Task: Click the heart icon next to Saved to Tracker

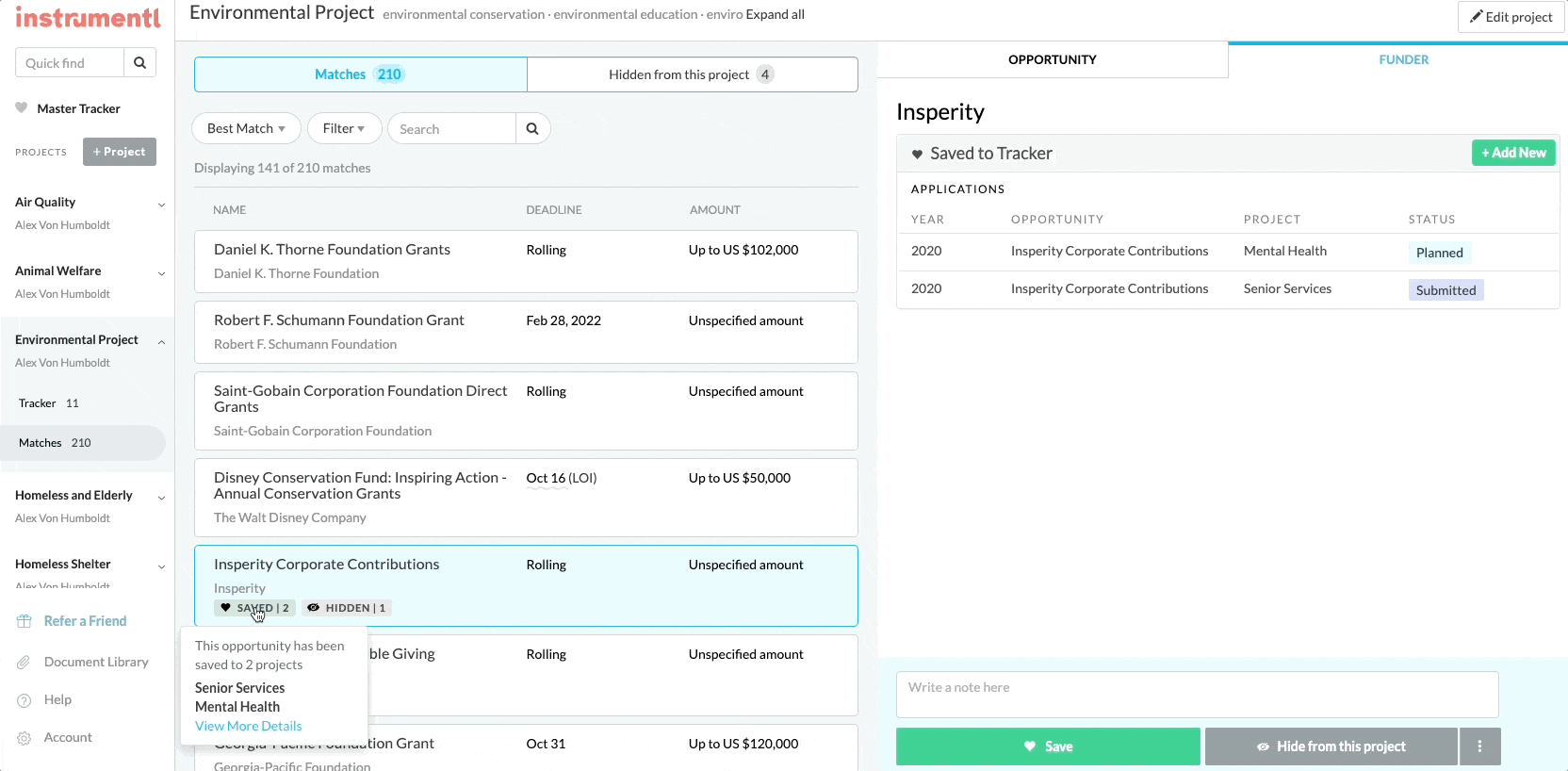Action: point(917,154)
